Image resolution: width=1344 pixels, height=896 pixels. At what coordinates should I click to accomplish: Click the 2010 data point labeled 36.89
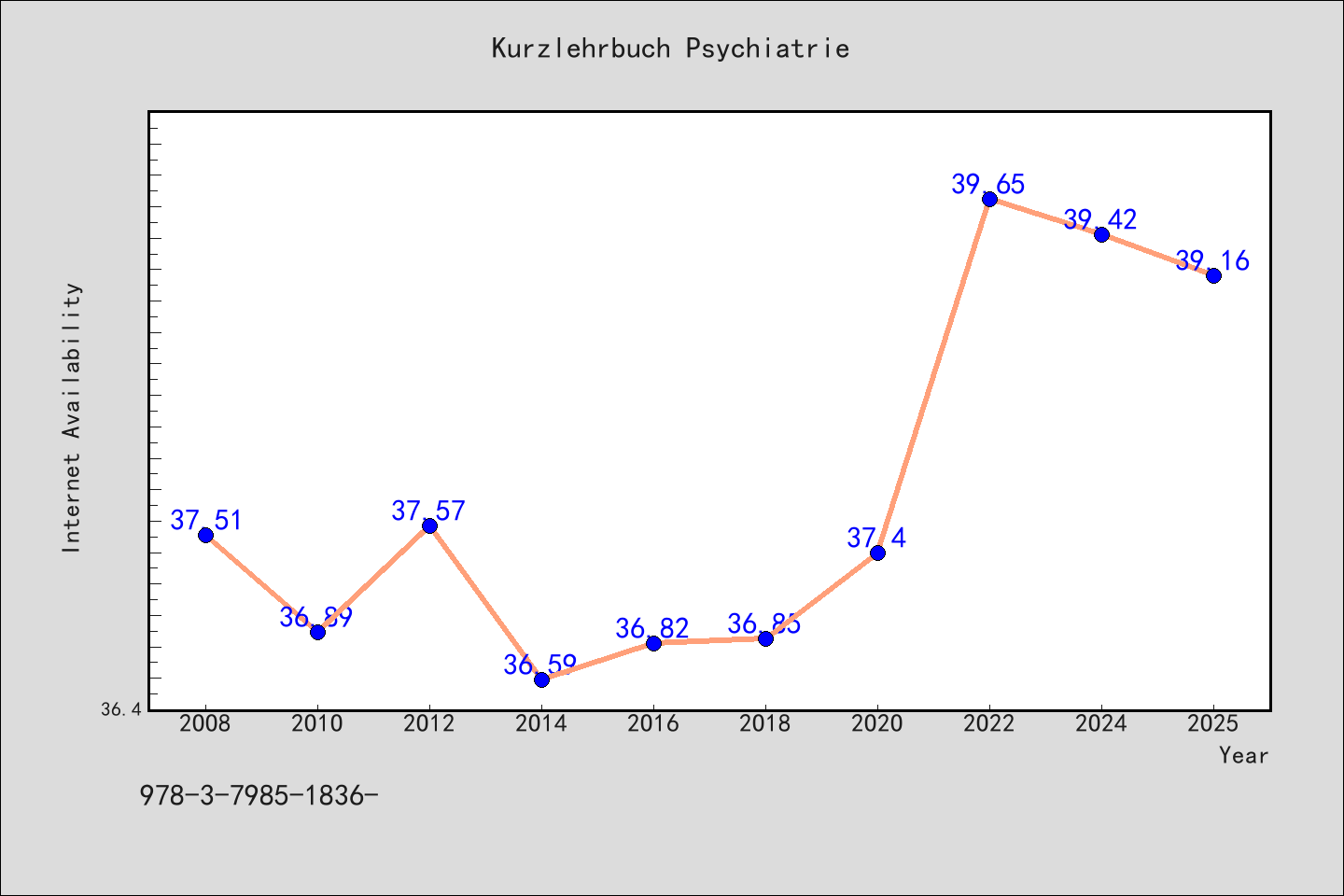[317, 632]
